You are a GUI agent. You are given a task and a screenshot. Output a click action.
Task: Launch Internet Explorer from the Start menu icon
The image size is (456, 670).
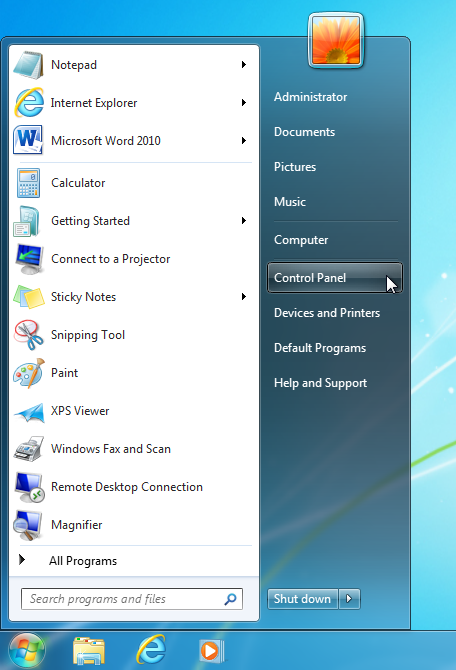click(x=29, y=103)
